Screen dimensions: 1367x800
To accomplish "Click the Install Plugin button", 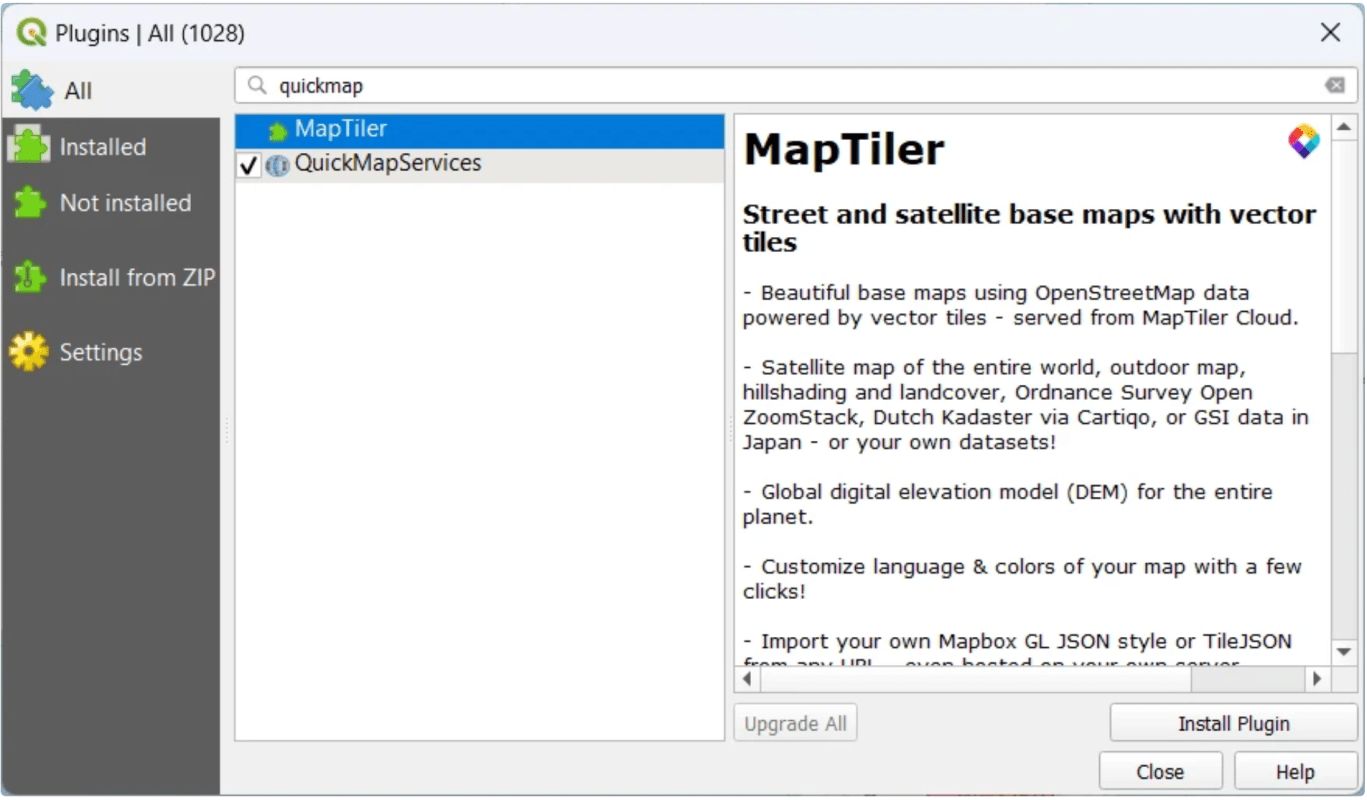I will (x=1232, y=722).
